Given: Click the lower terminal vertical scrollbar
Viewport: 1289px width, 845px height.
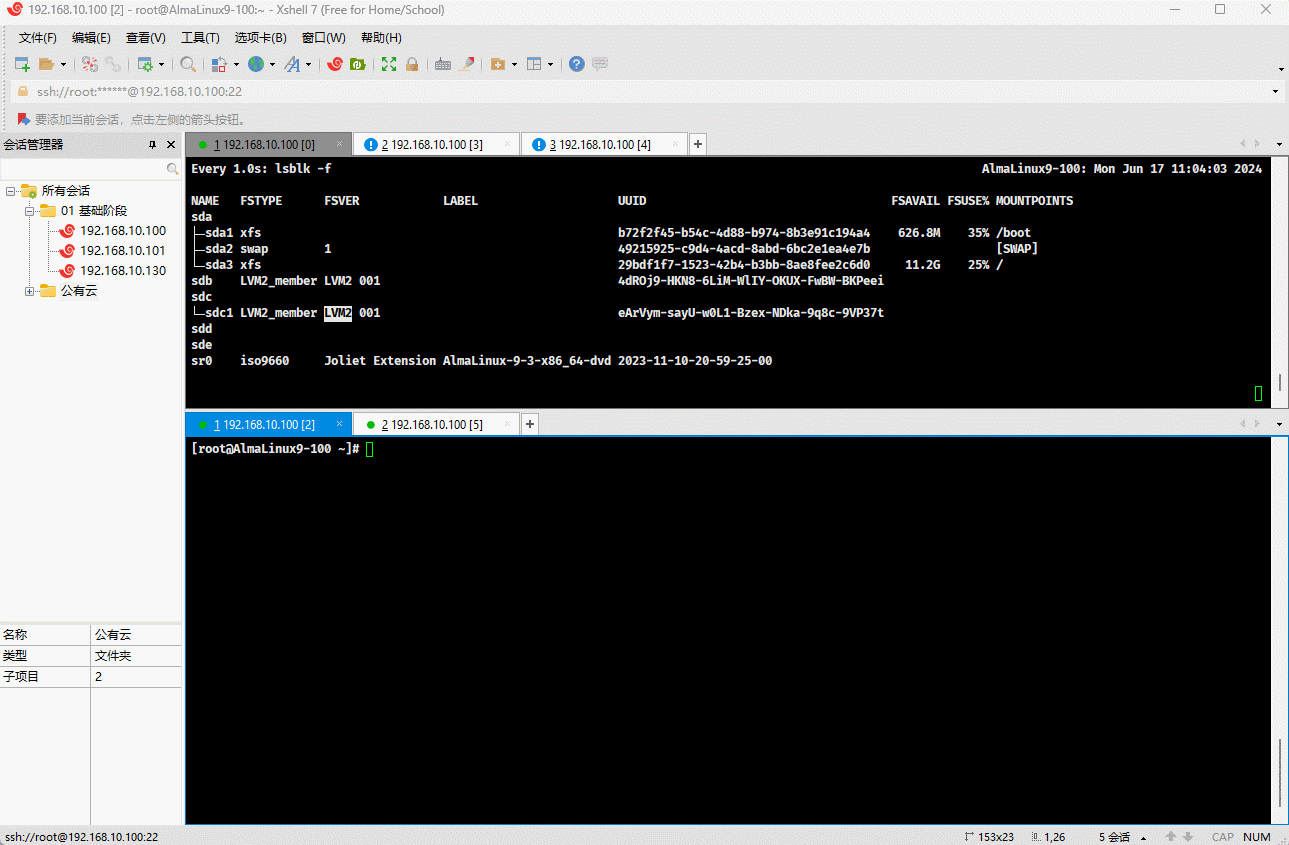Looking at the screenshot, I should tap(1279, 770).
